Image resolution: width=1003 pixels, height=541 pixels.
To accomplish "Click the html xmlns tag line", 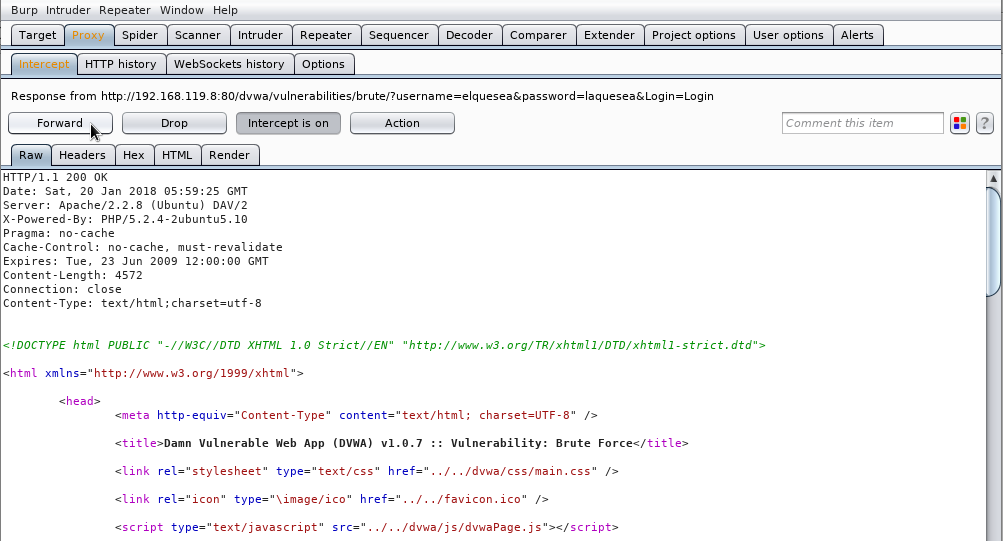I will click(154, 373).
